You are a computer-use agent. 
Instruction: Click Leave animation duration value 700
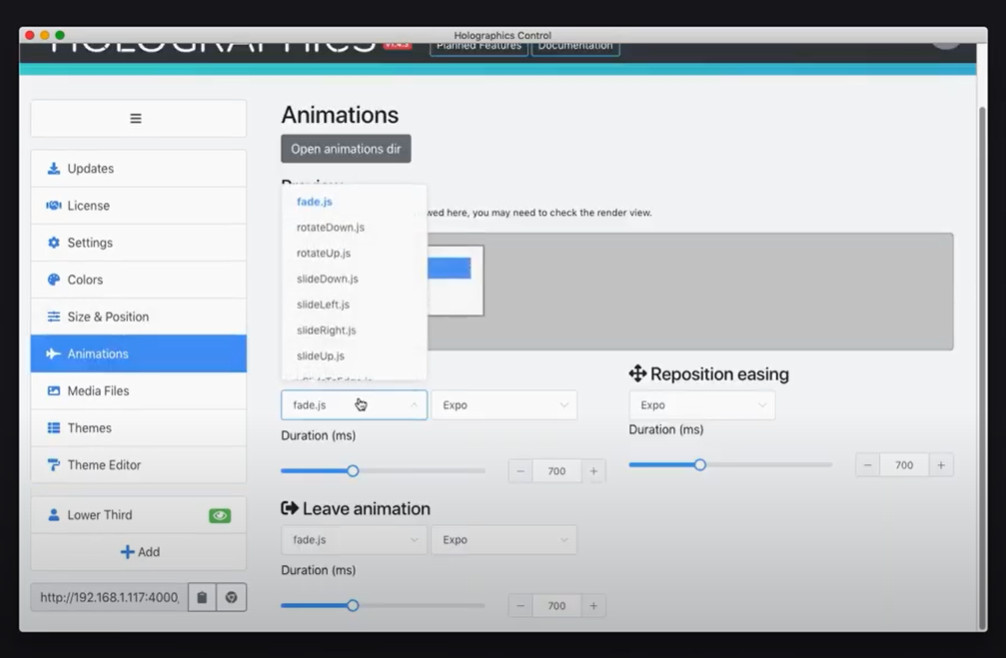557,606
